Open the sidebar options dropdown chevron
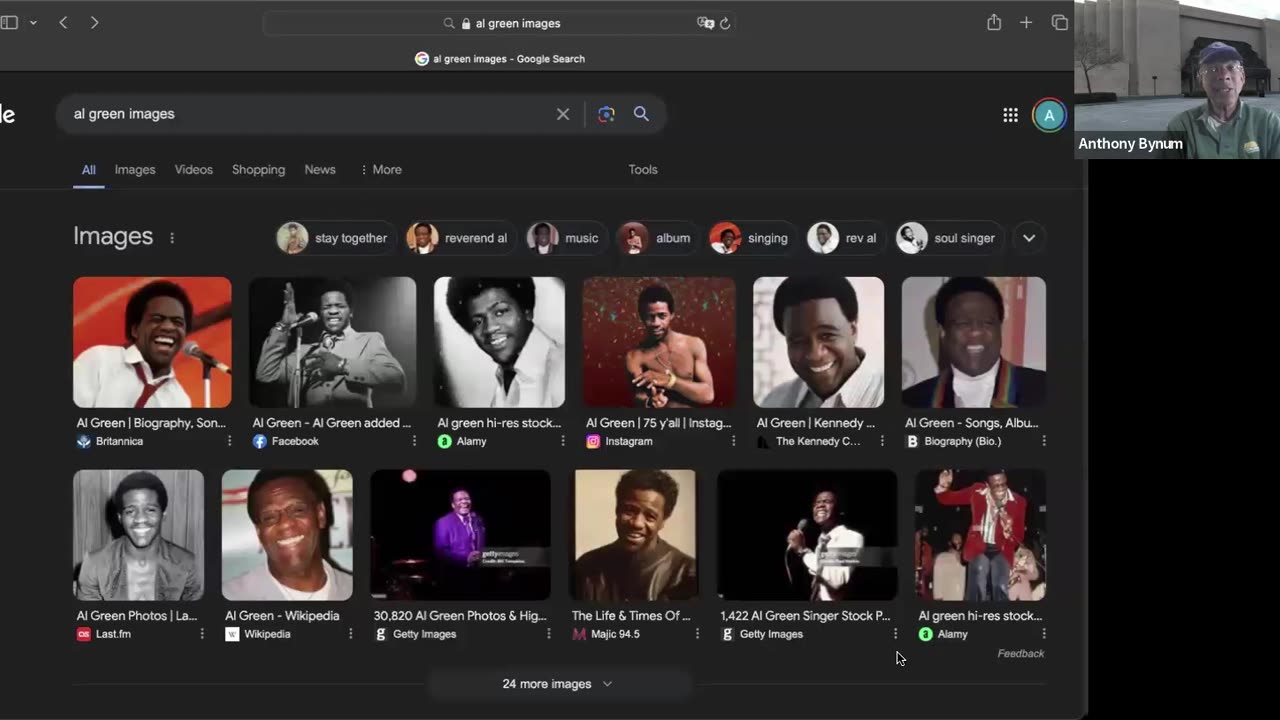This screenshot has width=1280, height=720. pos(33,22)
